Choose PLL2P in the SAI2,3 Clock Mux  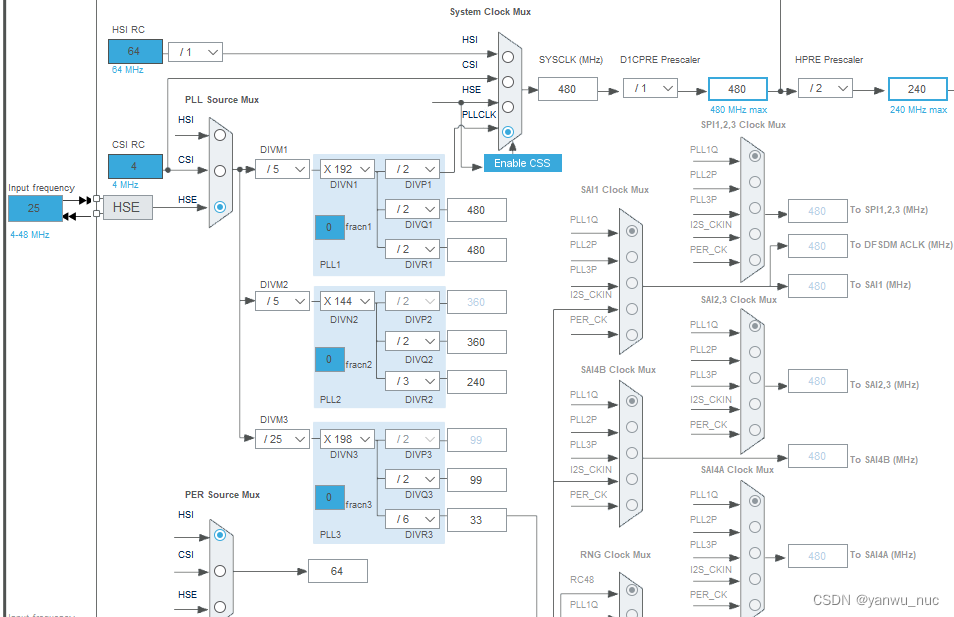pyautogui.click(x=755, y=352)
